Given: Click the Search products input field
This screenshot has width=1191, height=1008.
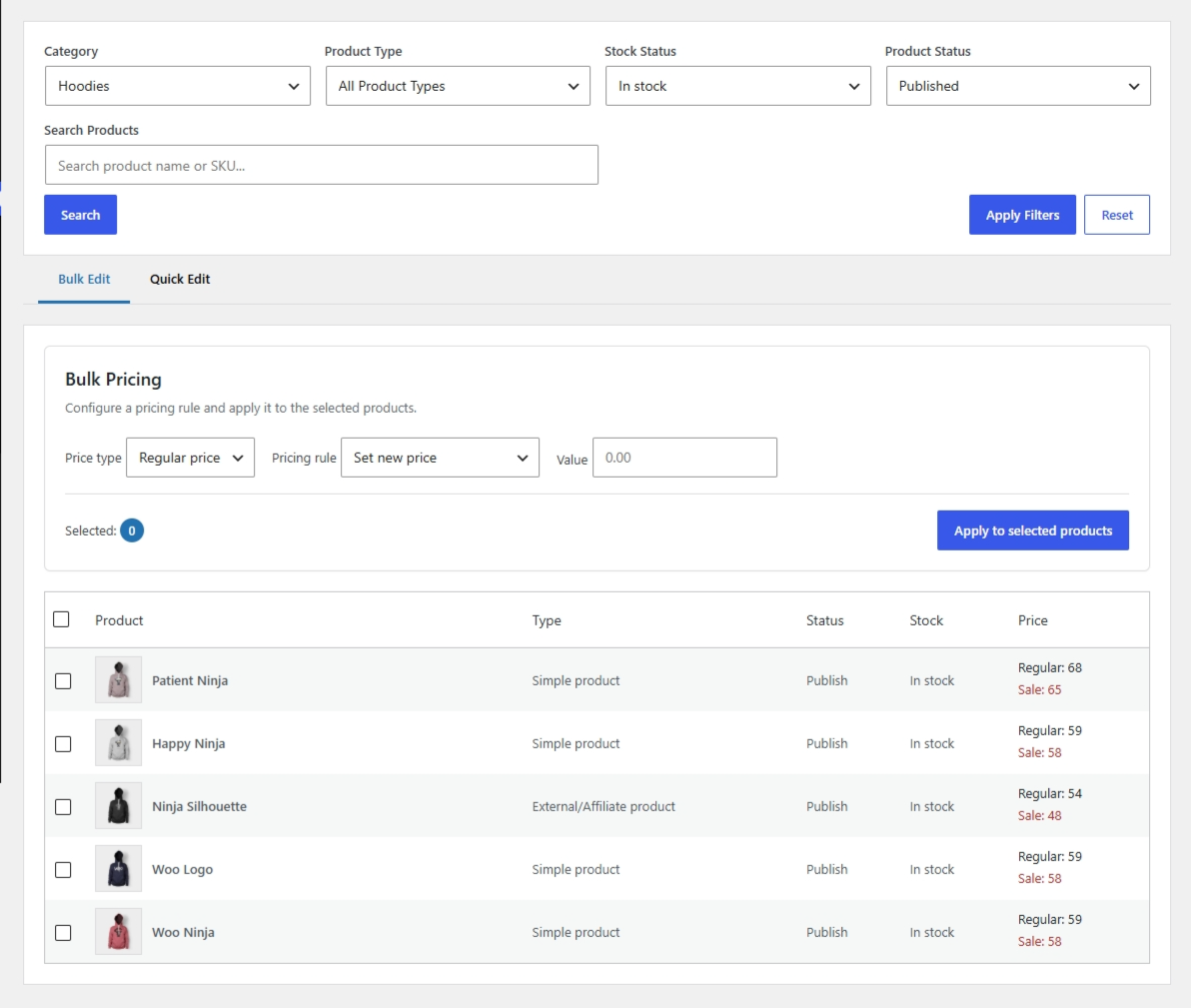Looking at the screenshot, I should pos(322,165).
